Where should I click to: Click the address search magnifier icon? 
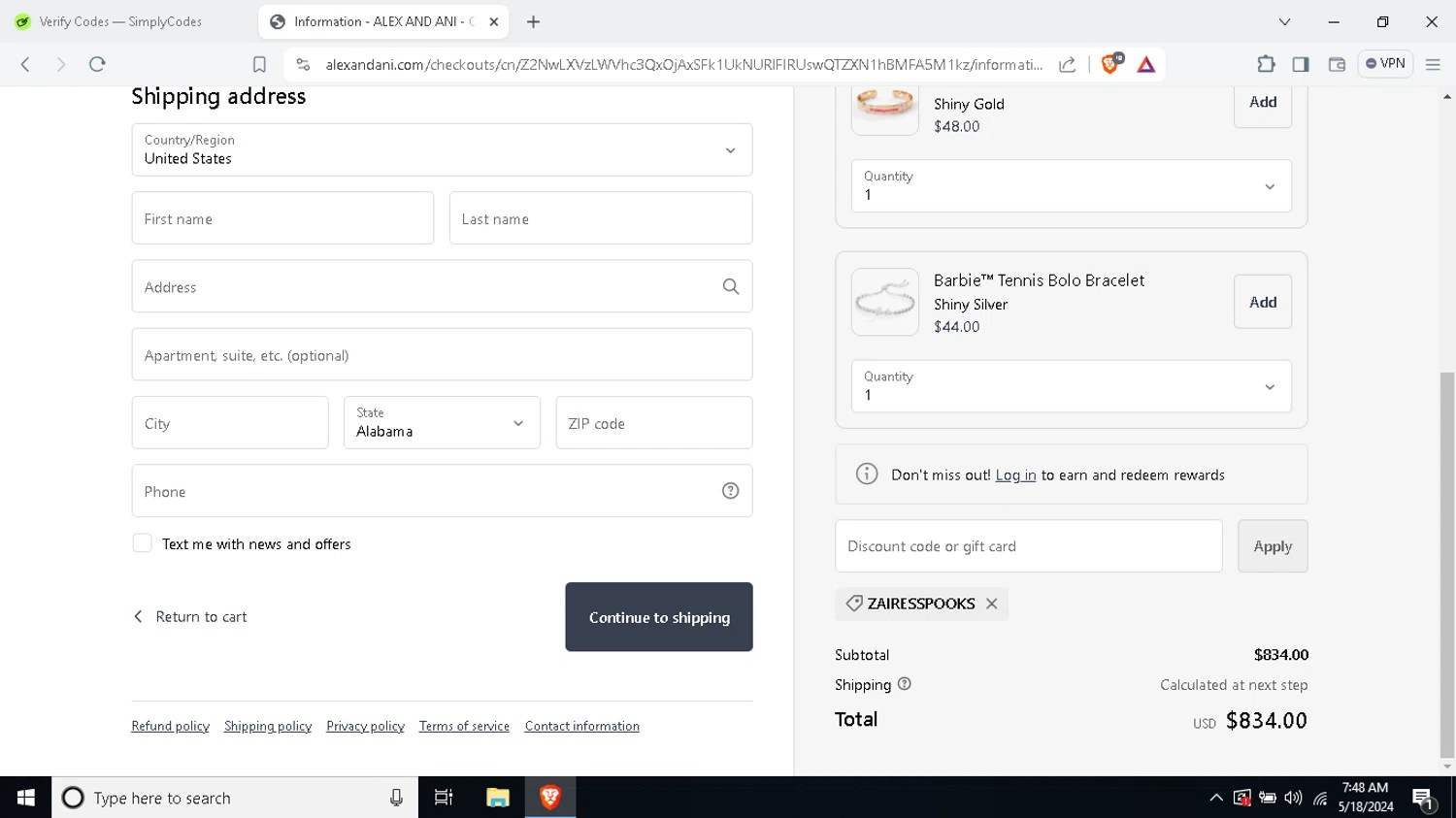pyautogui.click(x=731, y=286)
